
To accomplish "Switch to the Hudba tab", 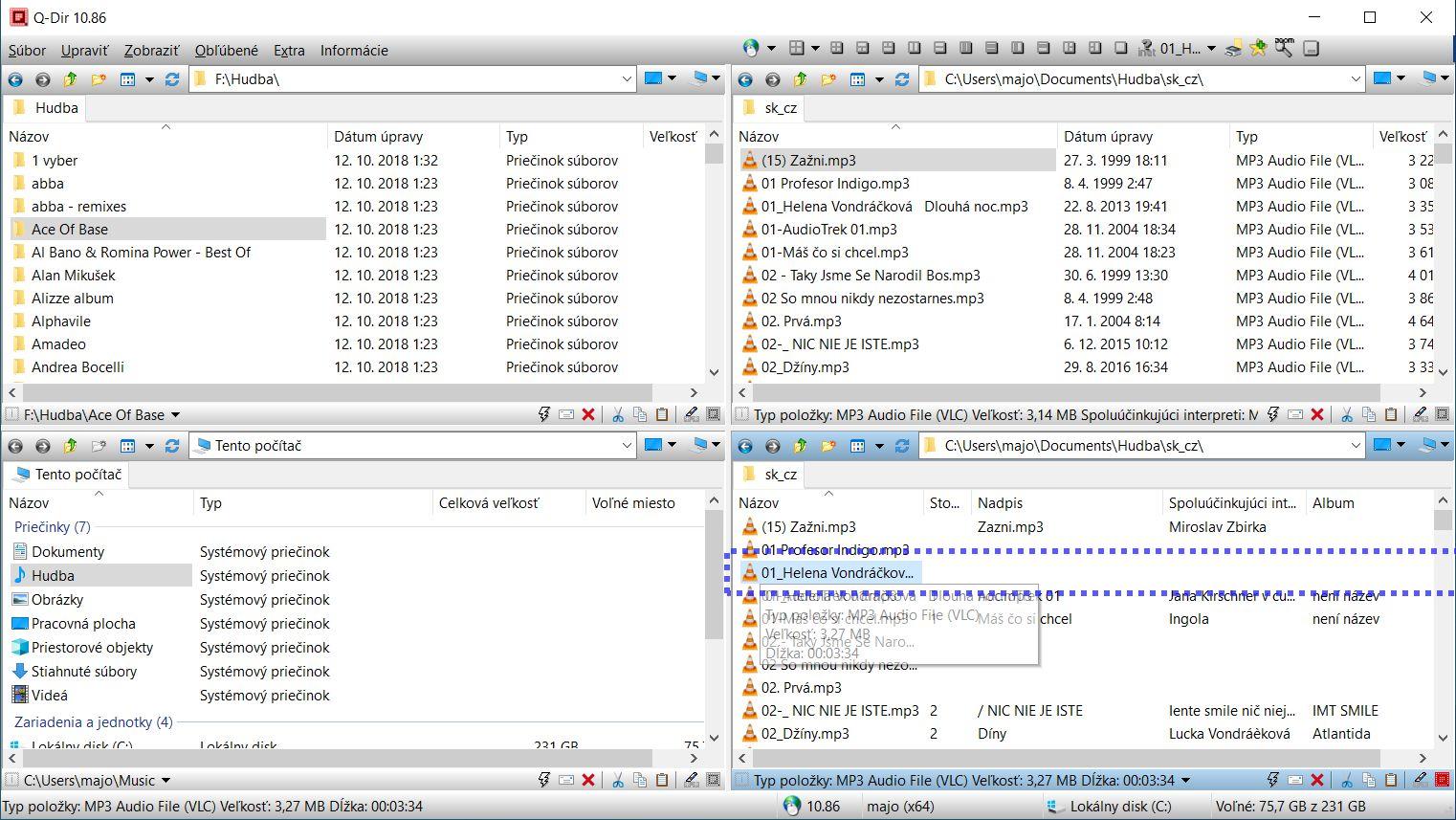I will point(46,108).
